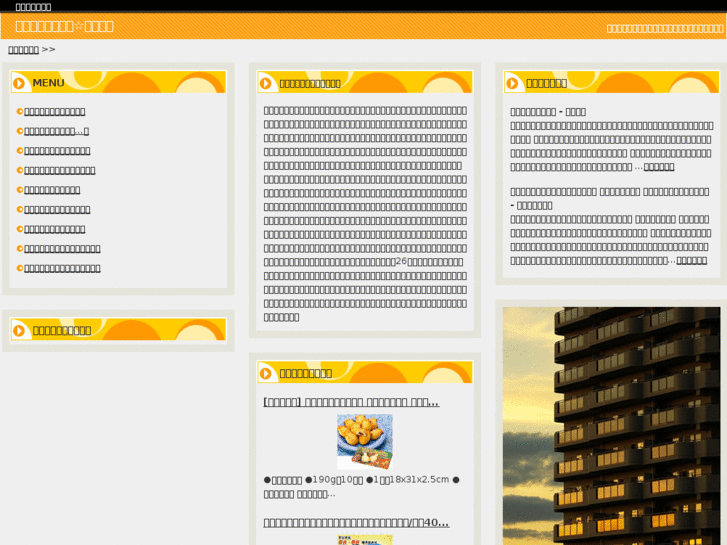
Task: Click the apartment building sunset photo
Action: point(612,426)
